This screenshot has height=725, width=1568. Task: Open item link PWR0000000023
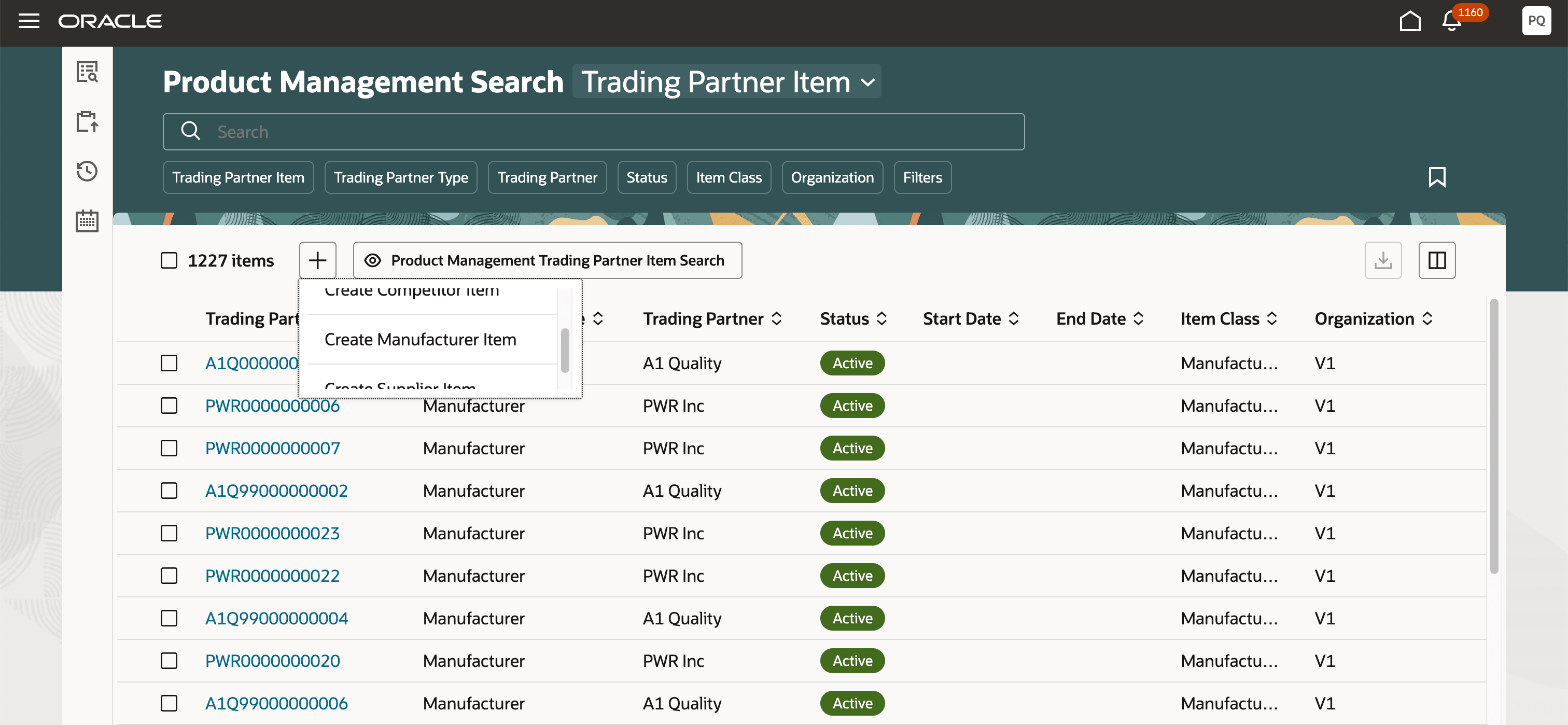point(272,533)
